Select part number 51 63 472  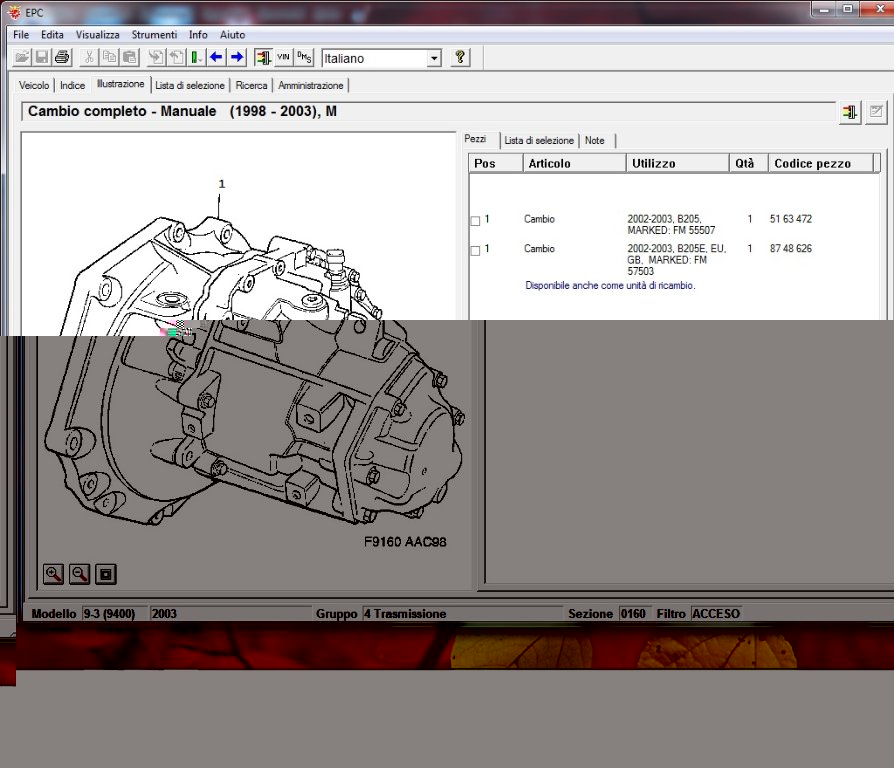point(790,219)
